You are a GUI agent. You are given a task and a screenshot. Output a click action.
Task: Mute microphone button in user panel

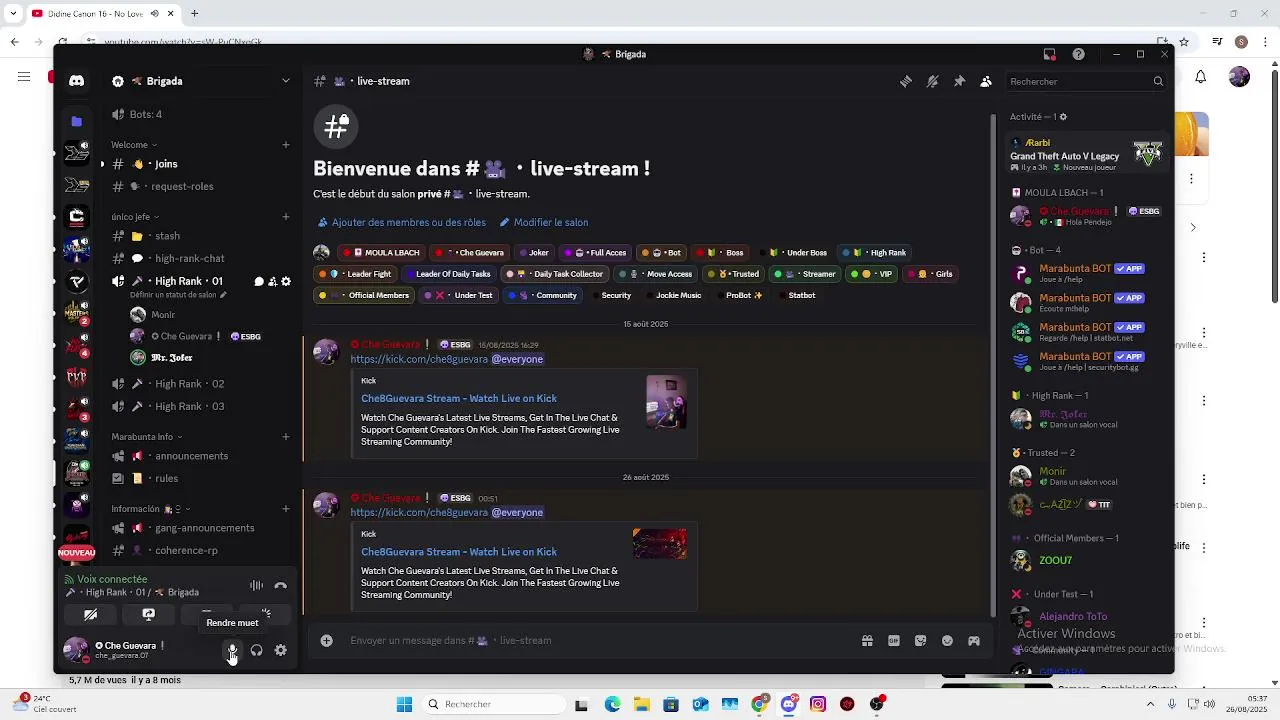click(232, 650)
